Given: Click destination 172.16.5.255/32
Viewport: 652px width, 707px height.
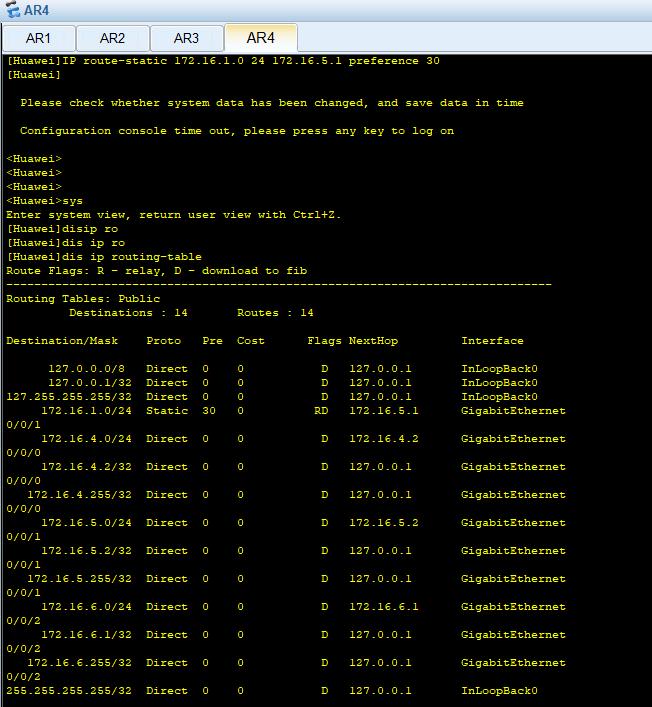Looking at the screenshot, I should (x=80, y=578).
